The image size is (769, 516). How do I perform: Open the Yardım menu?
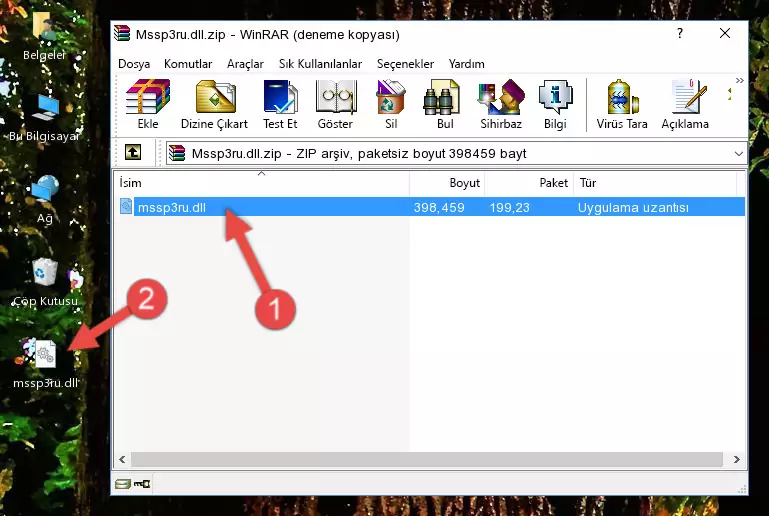466,64
